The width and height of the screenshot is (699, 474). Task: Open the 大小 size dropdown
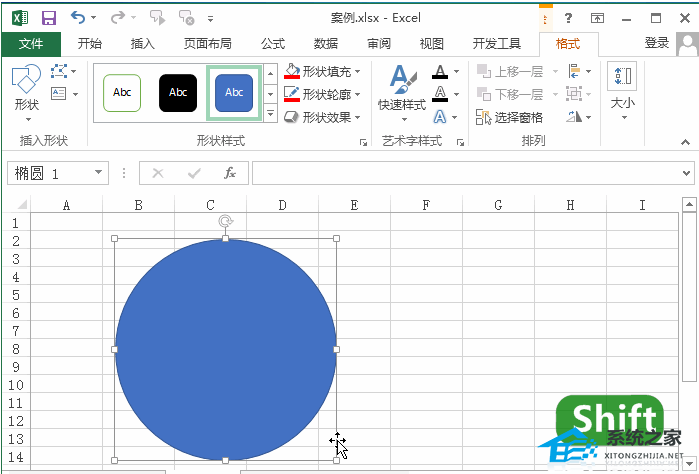(623, 93)
